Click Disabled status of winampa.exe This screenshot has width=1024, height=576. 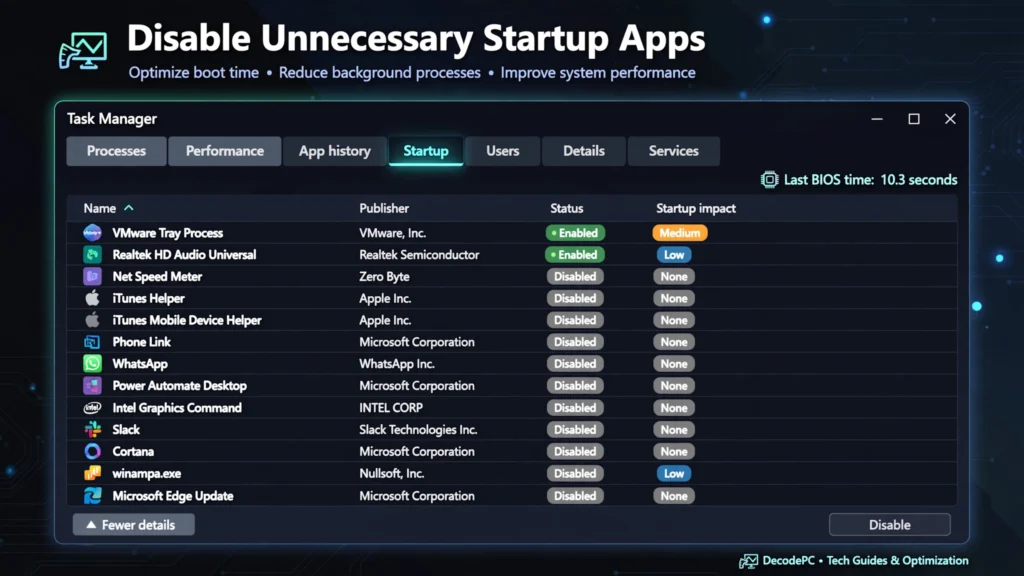point(575,473)
